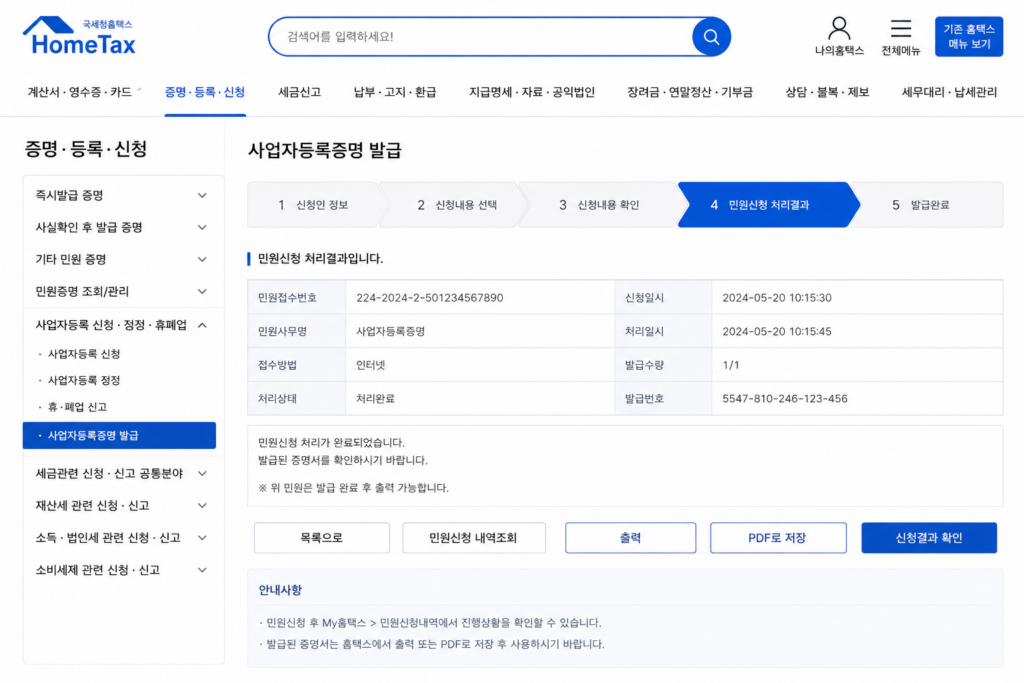The width and height of the screenshot is (1024, 683).
Task: Select step 4 민원신청 처리결과
Action: click(768, 205)
